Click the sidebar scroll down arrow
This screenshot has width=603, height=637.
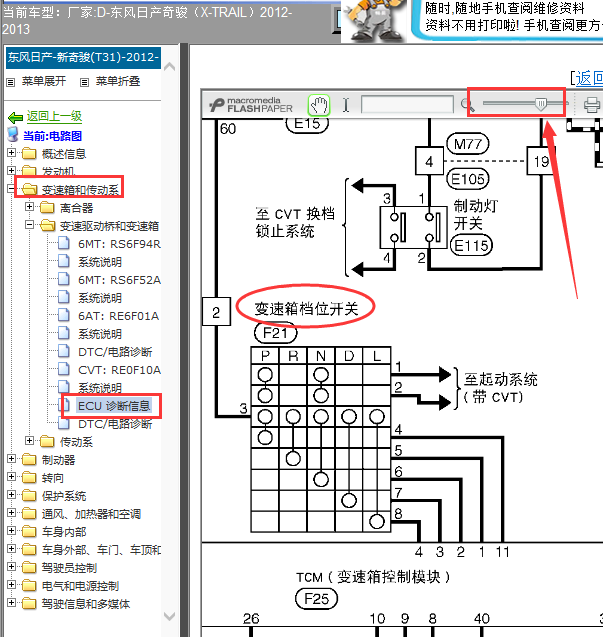169,616
